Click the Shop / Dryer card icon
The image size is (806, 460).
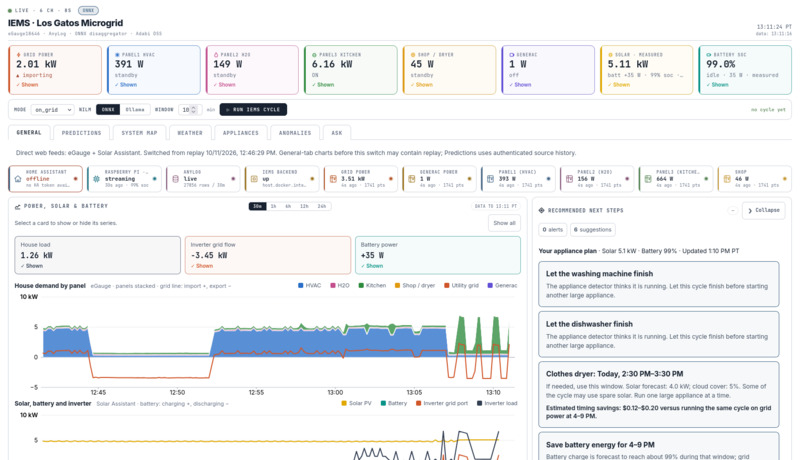pos(413,54)
